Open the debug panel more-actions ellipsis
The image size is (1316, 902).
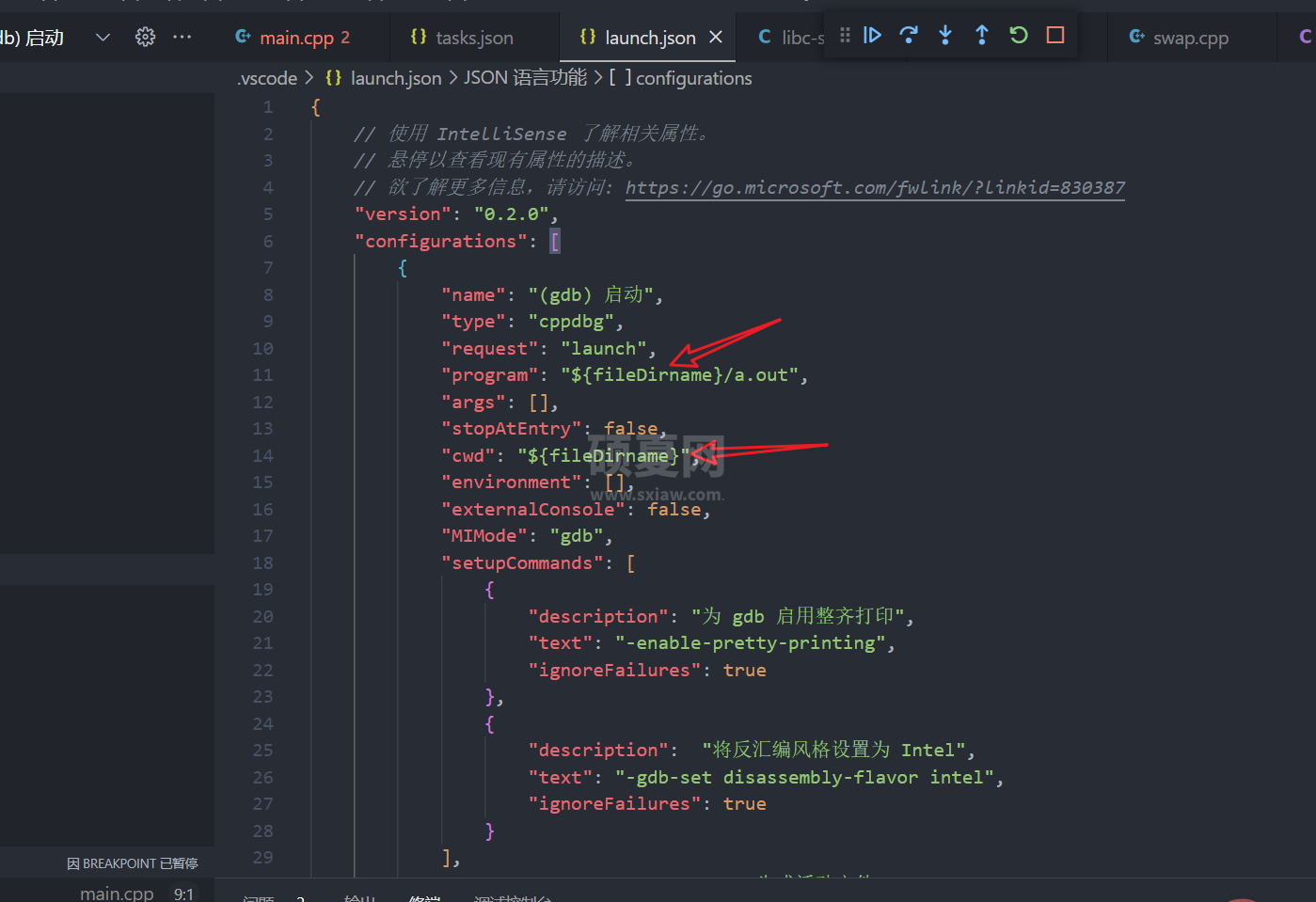coord(182,37)
